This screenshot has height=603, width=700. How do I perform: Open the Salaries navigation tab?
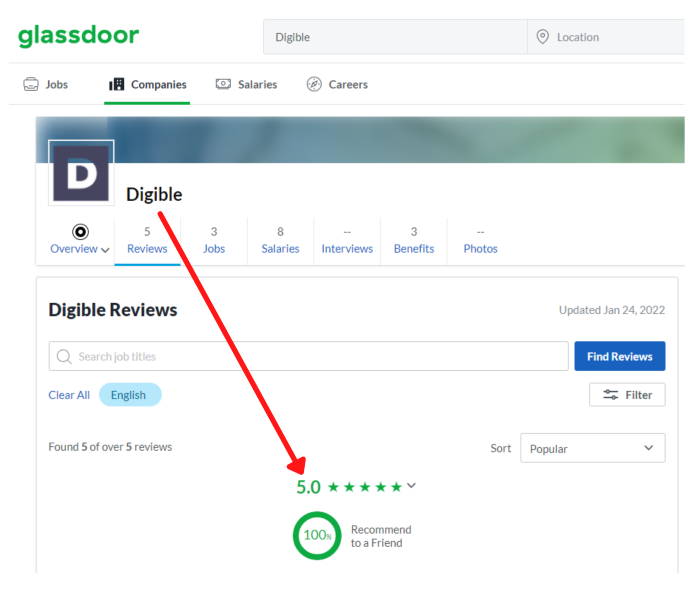pos(246,84)
